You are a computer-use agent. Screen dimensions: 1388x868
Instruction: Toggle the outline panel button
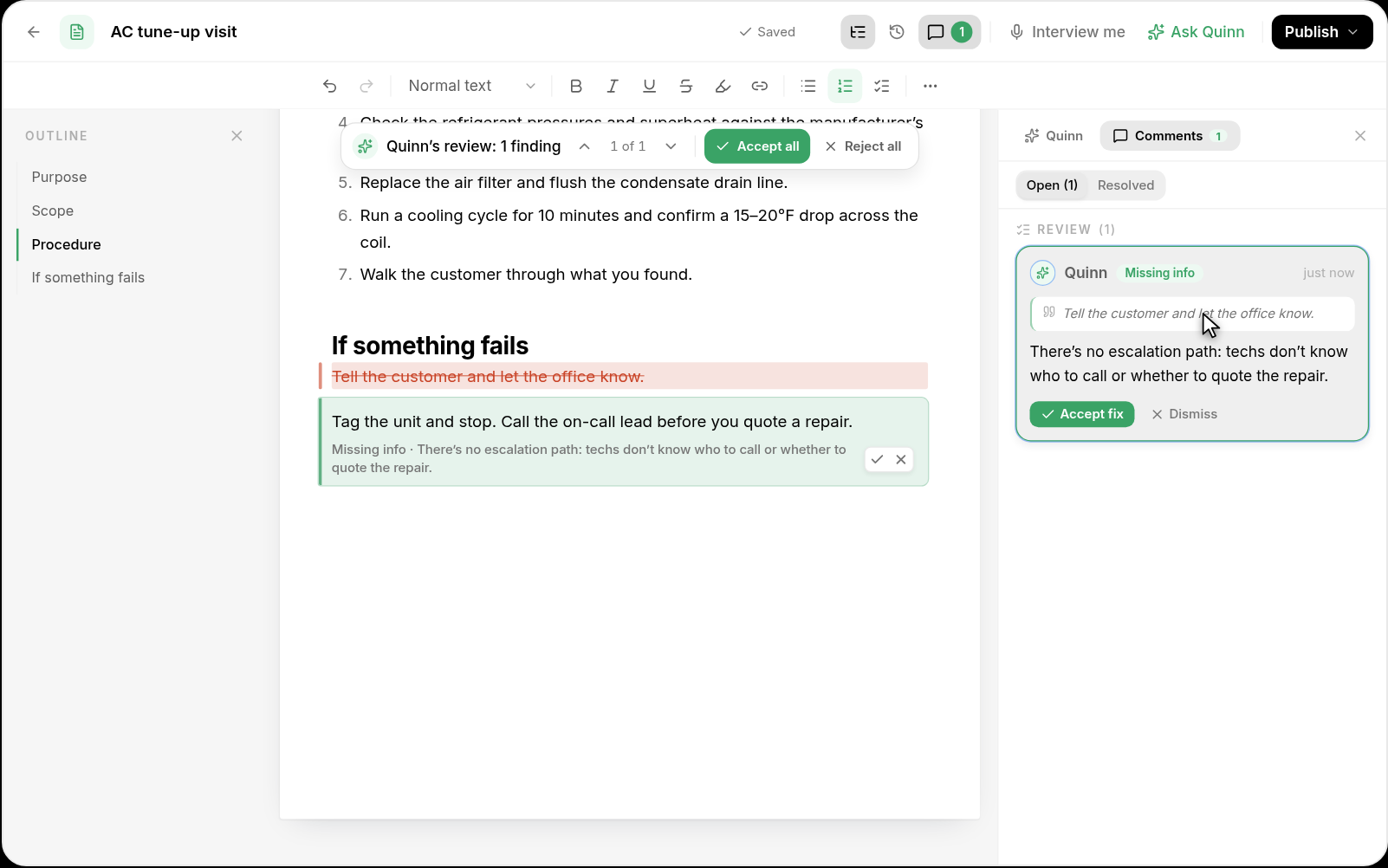tap(858, 32)
